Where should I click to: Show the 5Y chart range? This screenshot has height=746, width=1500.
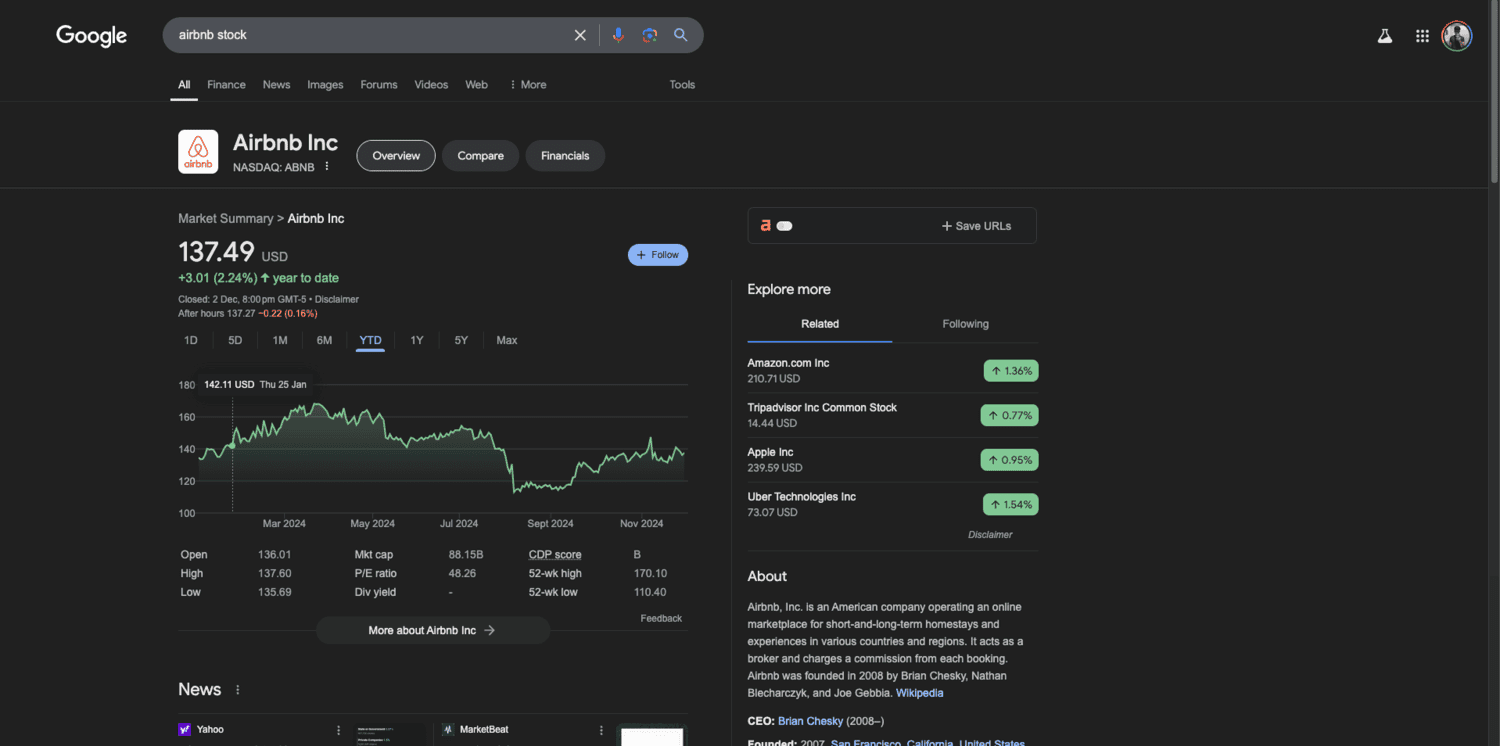pos(461,341)
